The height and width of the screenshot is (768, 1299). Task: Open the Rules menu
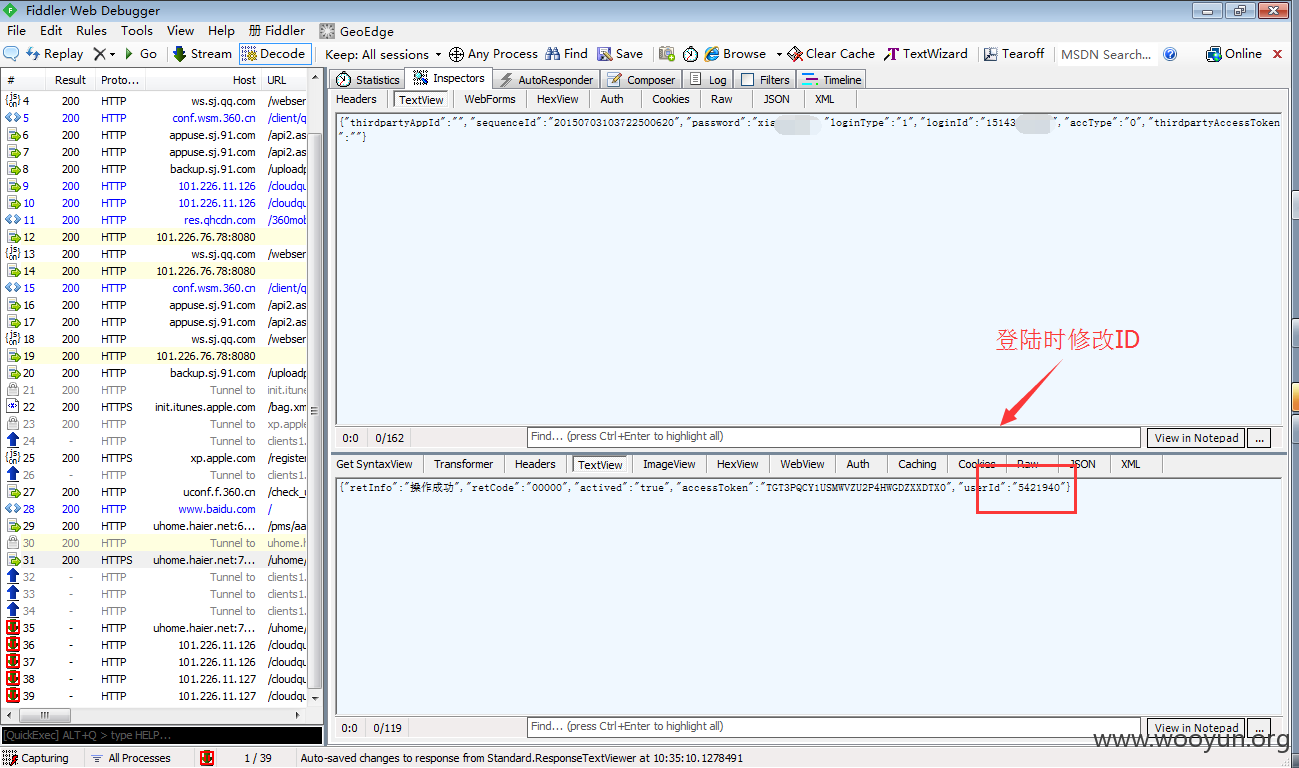pos(92,31)
